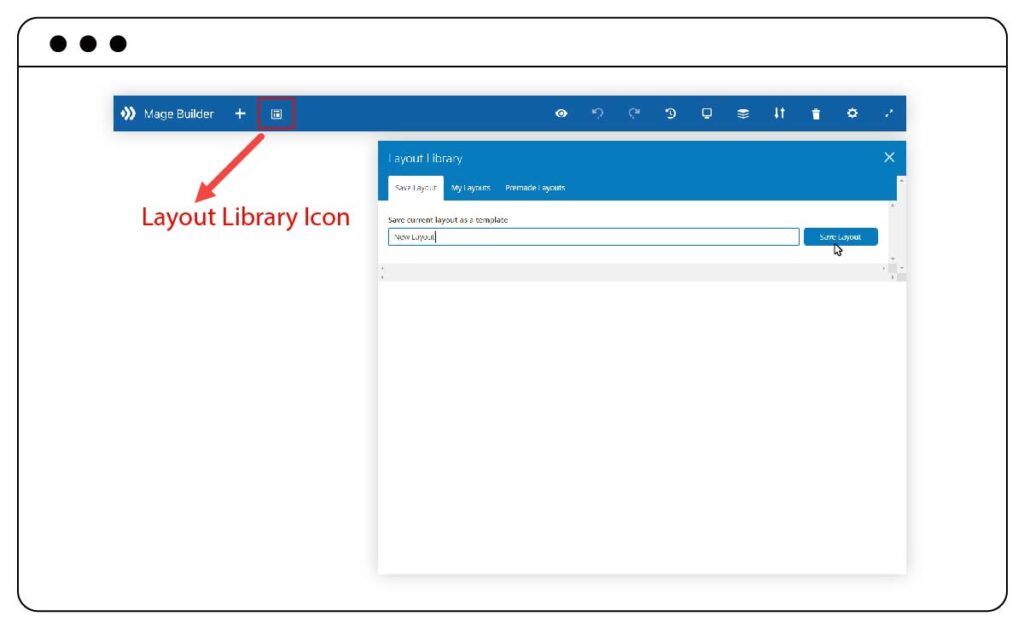Click the plus add element icon
Screen dimensions: 1024x628
click(x=240, y=114)
